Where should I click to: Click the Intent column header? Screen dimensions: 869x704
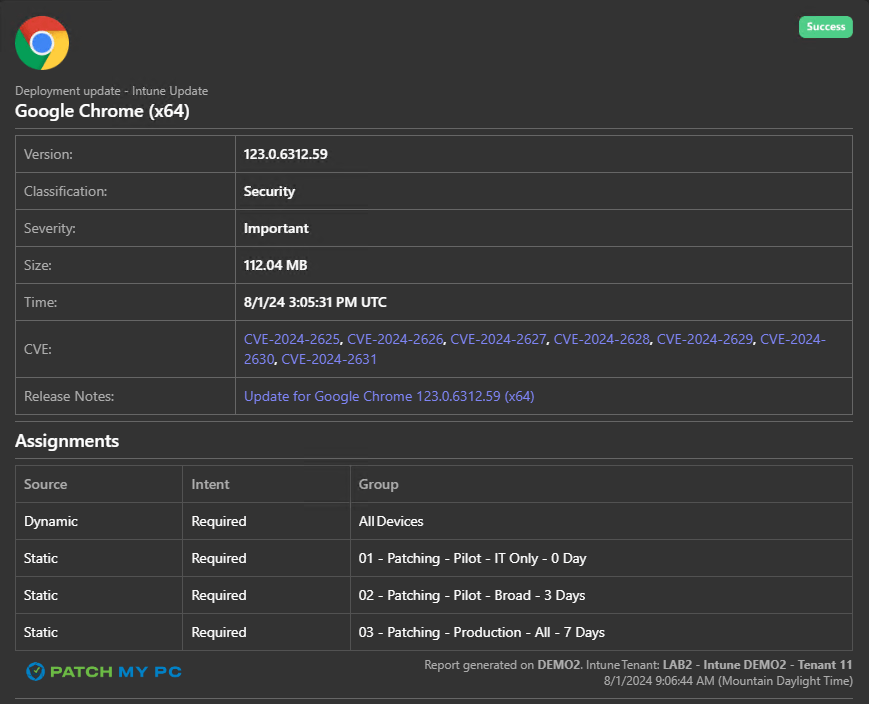(210, 484)
